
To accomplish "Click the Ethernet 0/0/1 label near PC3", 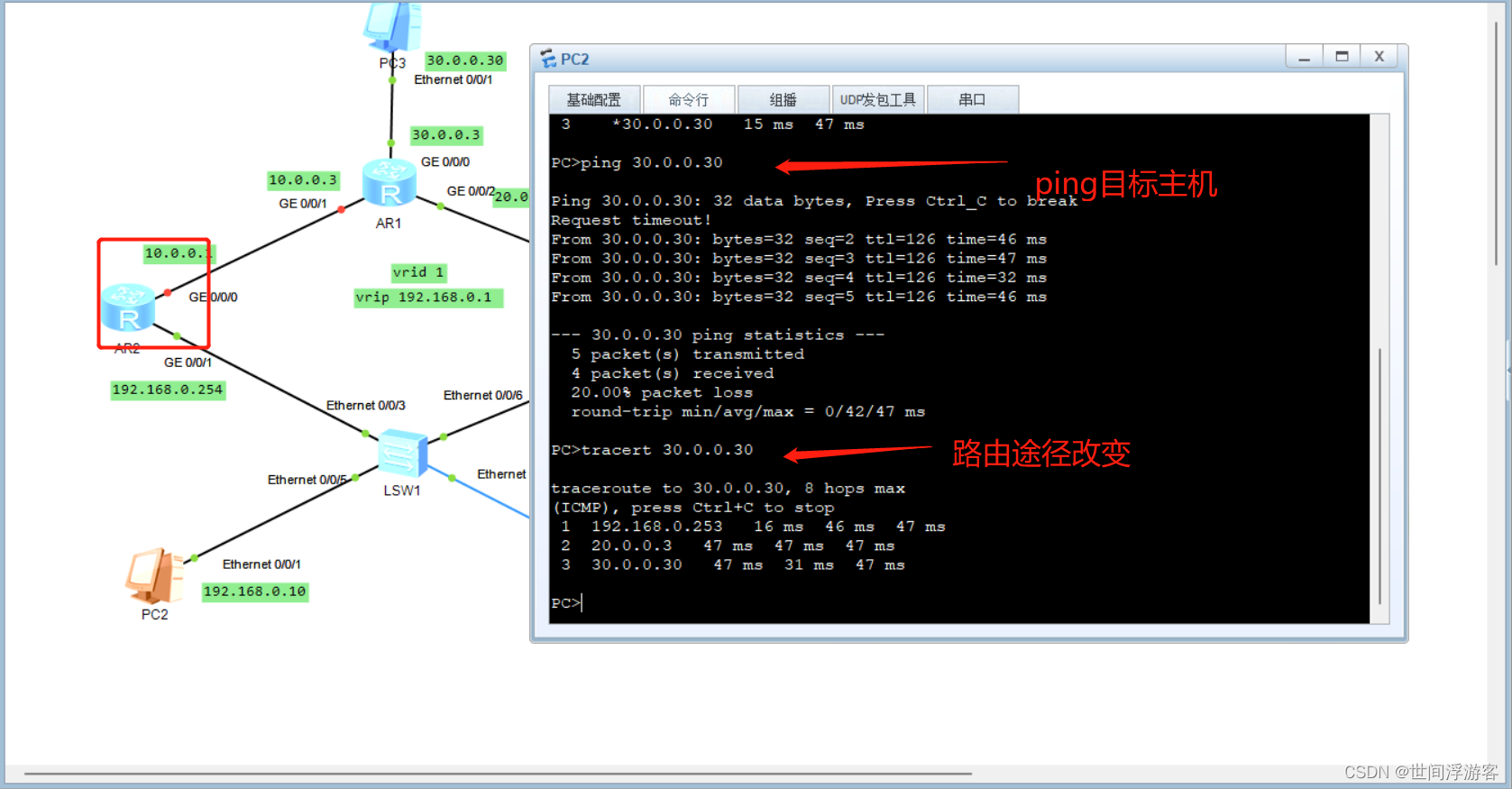I will click(454, 80).
